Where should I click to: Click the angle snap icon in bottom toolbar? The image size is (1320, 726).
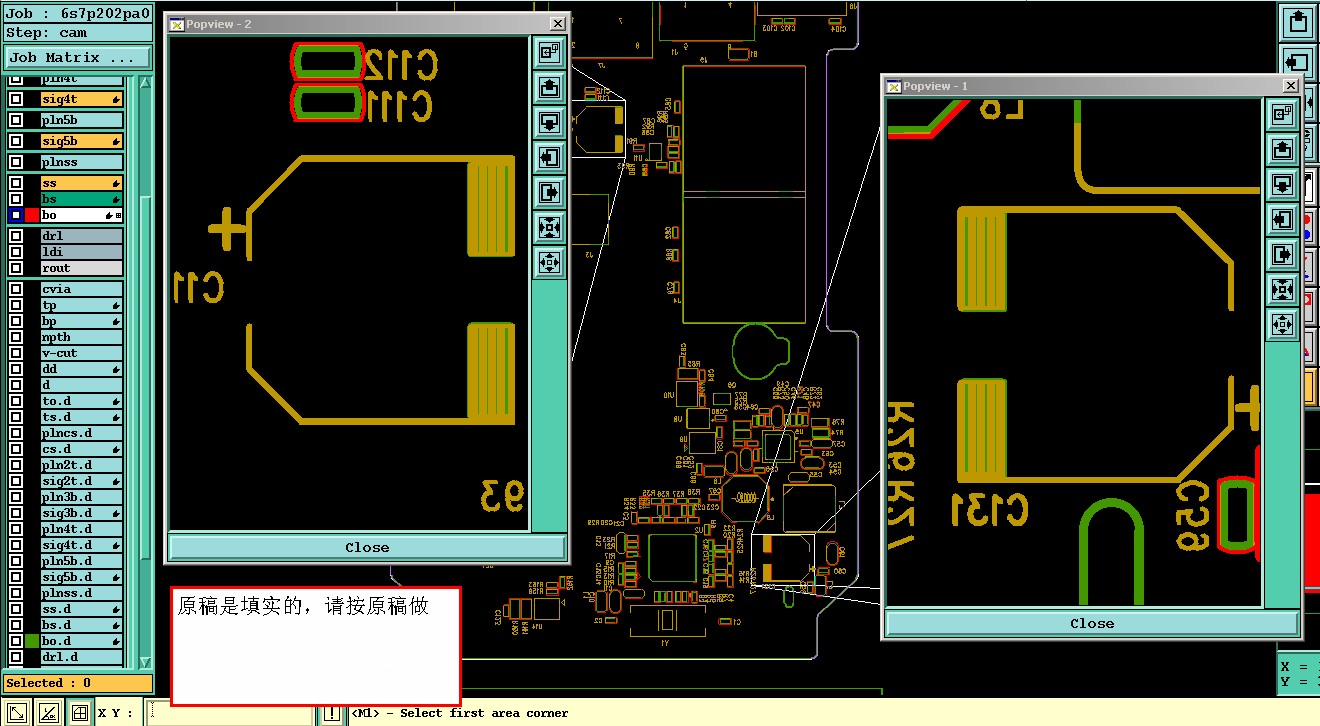pyautogui.click(x=48, y=713)
